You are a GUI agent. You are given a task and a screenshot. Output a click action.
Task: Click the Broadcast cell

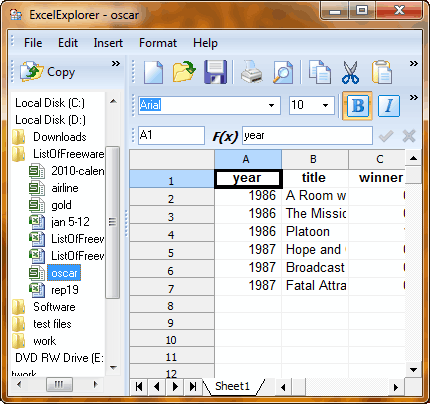(315, 268)
